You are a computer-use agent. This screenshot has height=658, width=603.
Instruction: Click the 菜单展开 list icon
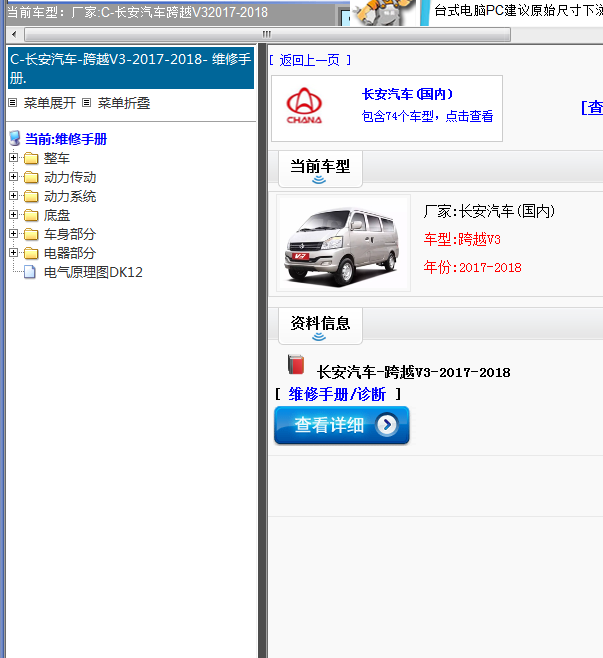coord(13,102)
